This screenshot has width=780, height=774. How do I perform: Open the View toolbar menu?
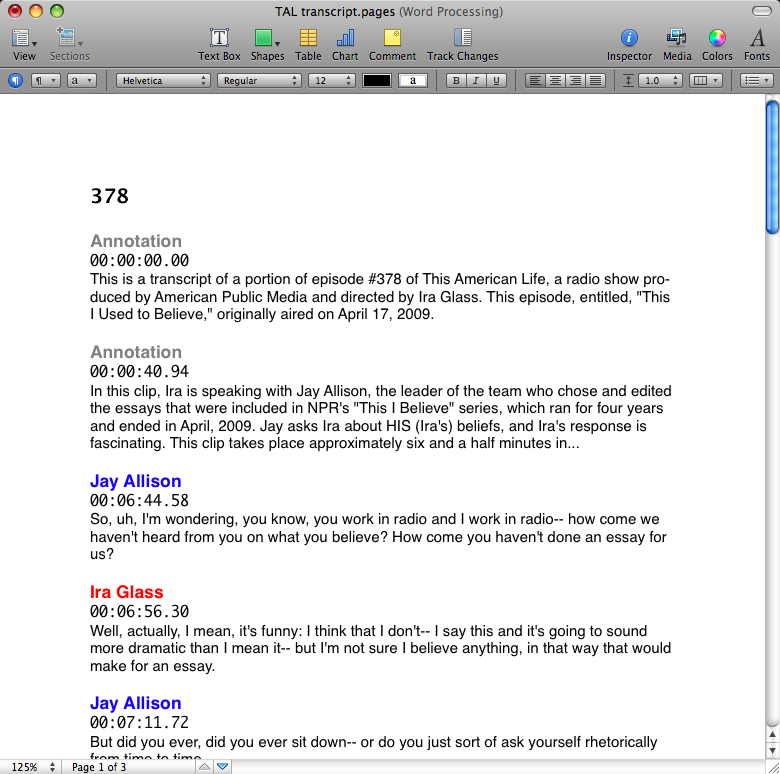(24, 44)
